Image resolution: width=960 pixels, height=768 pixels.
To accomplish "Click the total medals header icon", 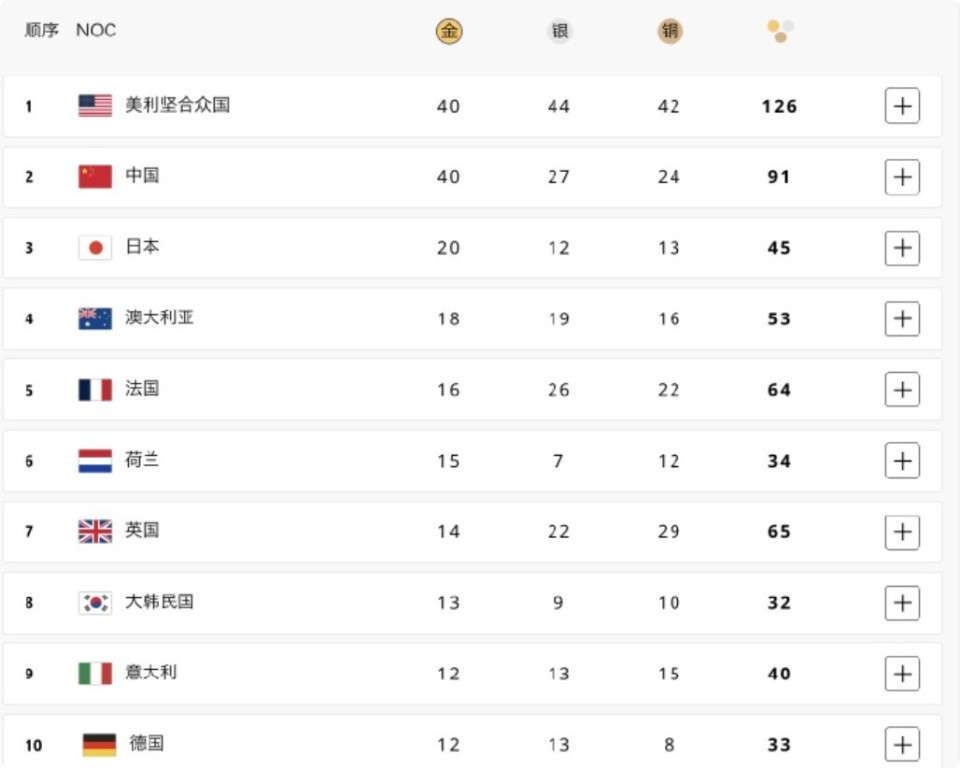I will (781, 31).
